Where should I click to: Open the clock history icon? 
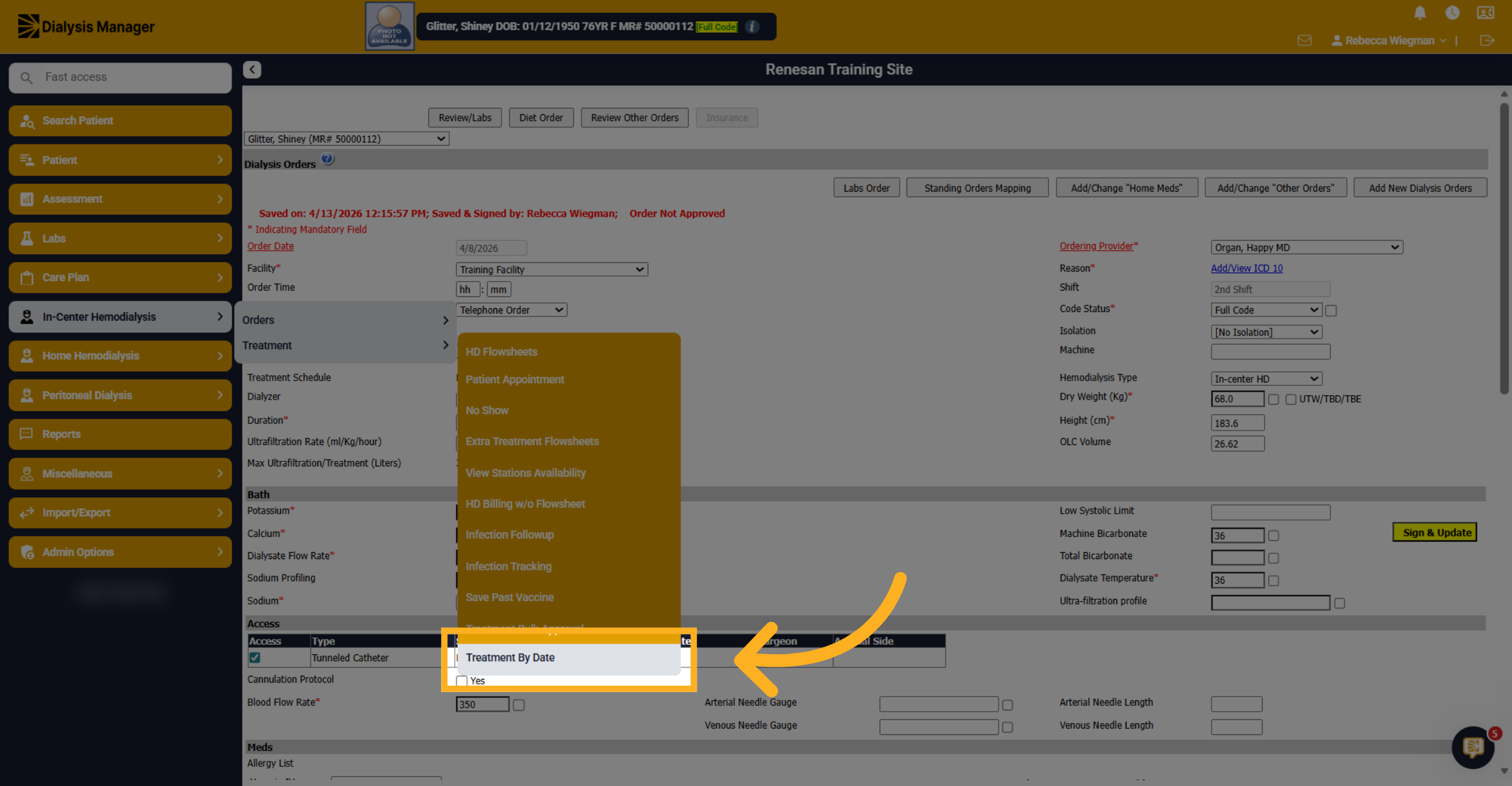click(1452, 13)
